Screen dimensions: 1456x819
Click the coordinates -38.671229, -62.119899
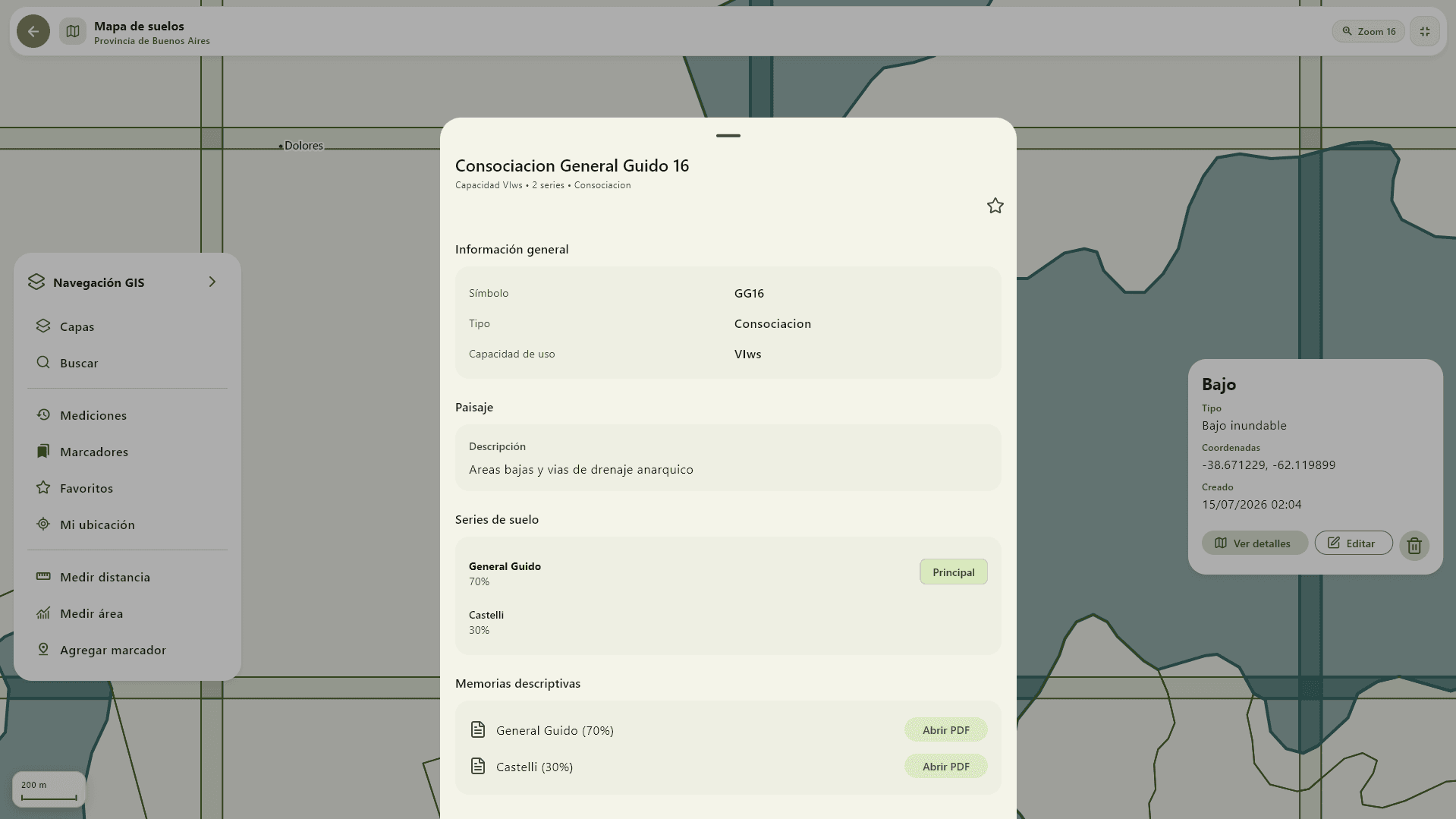(1269, 465)
